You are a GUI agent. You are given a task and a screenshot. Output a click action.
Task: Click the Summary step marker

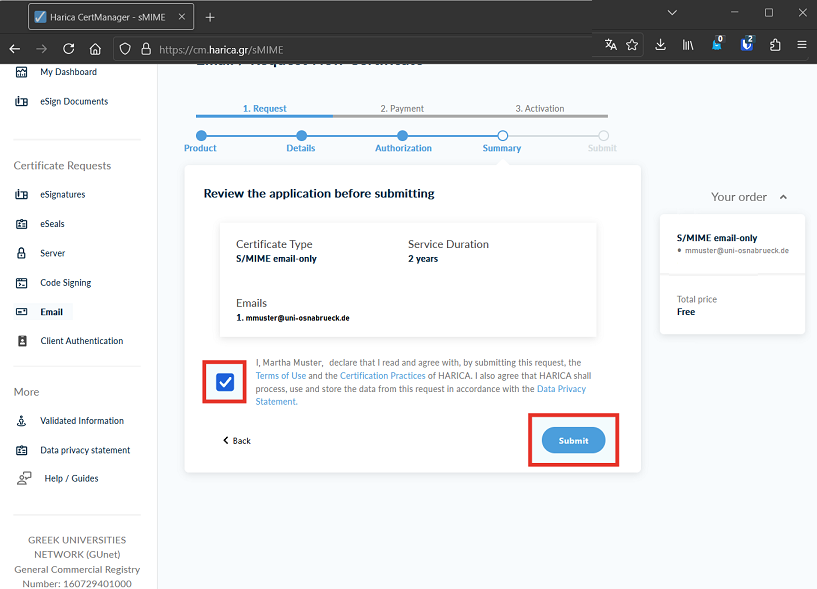pyautogui.click(x=502, y=136)
